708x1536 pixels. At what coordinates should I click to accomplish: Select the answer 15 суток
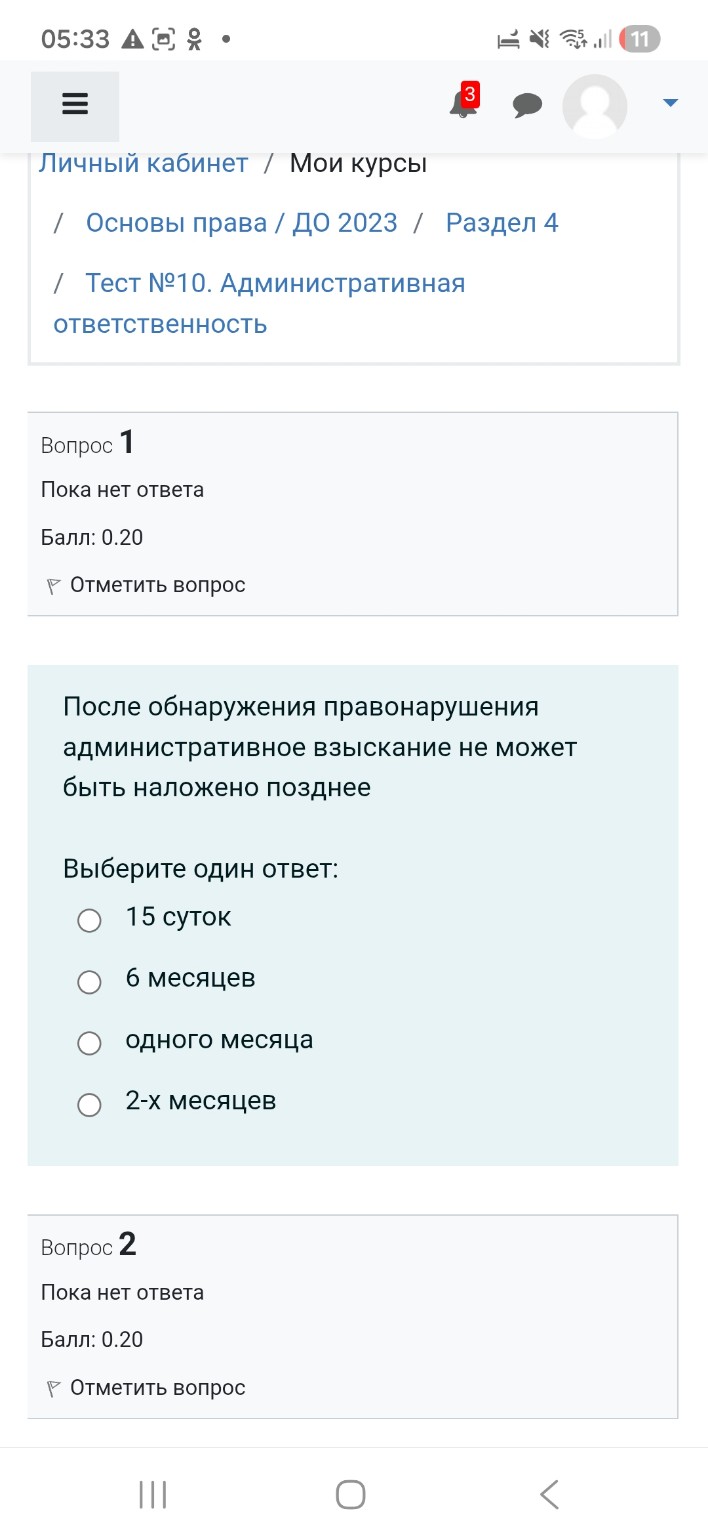coord(89,920)
